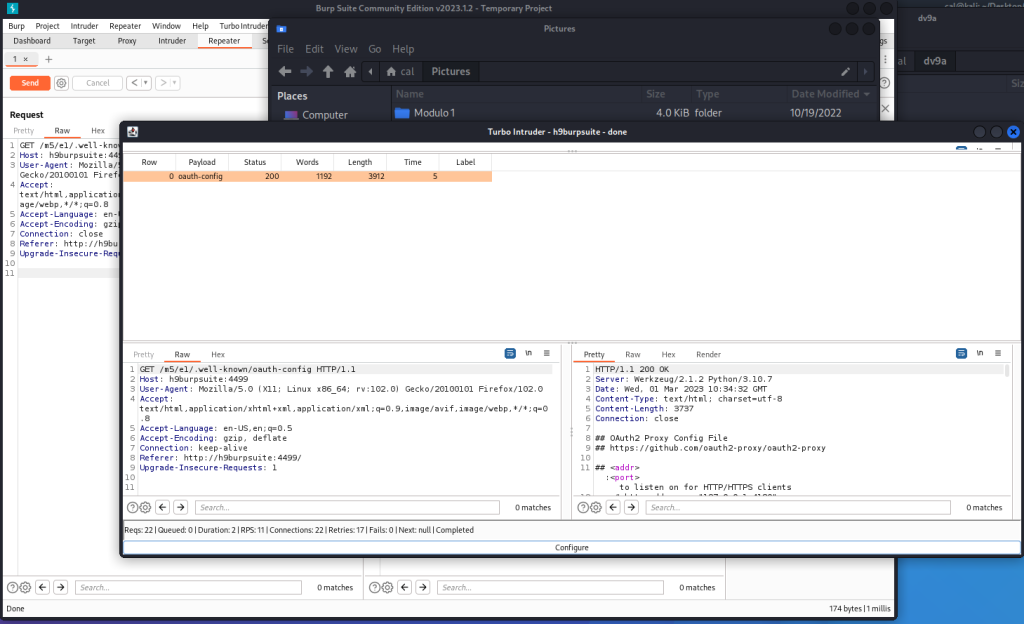Switch to the Proxy tab

[x=127, y=40]
